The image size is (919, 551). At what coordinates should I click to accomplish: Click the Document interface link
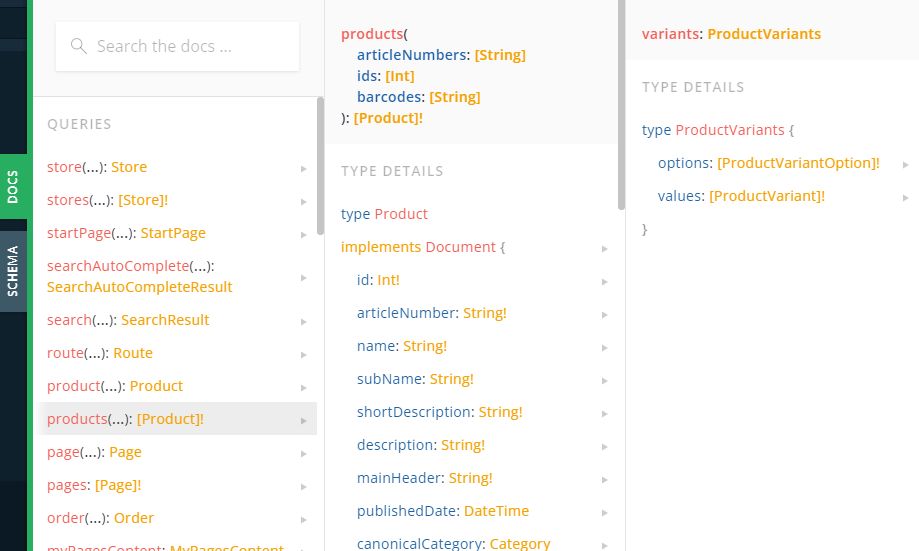click(x=461, y=247)
